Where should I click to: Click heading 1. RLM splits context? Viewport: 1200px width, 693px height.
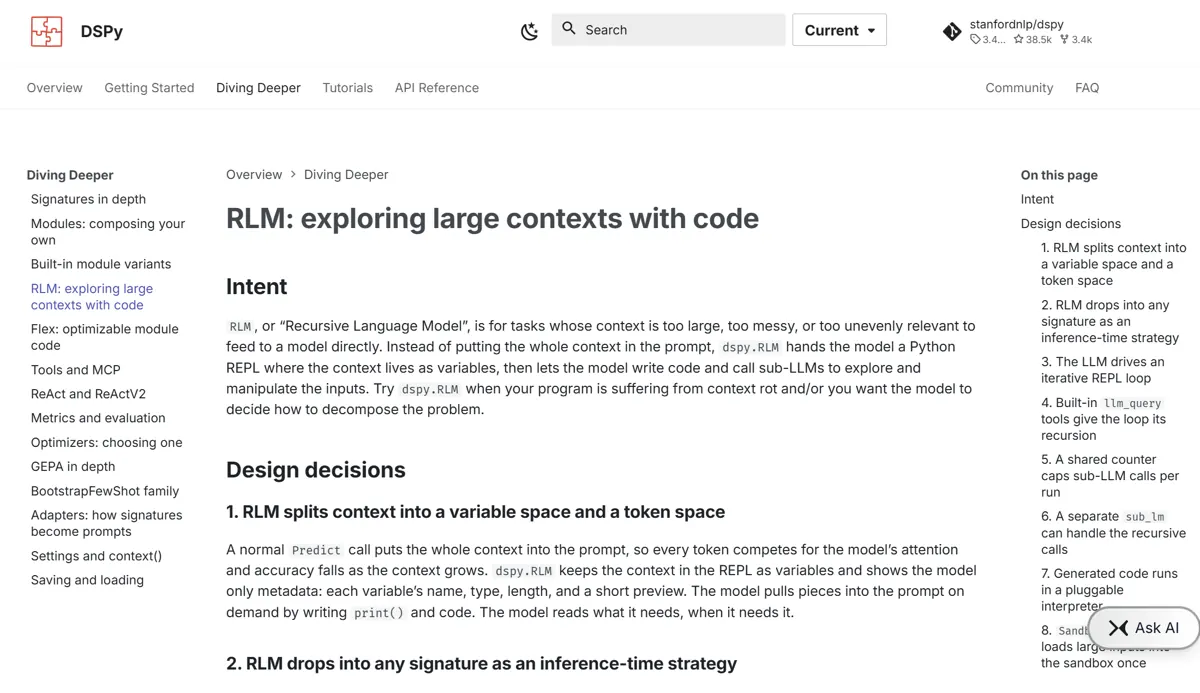pos(476,512)
